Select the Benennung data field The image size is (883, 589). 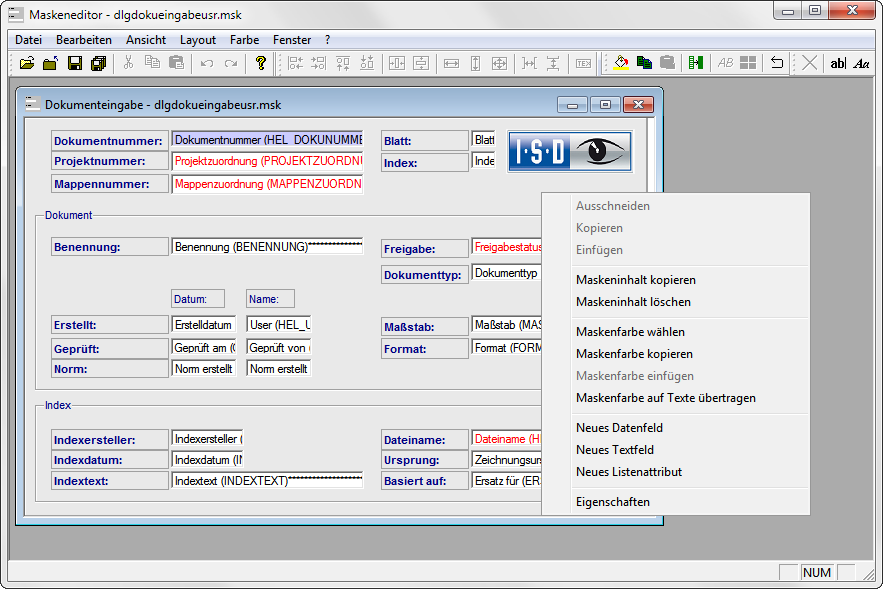267,246
